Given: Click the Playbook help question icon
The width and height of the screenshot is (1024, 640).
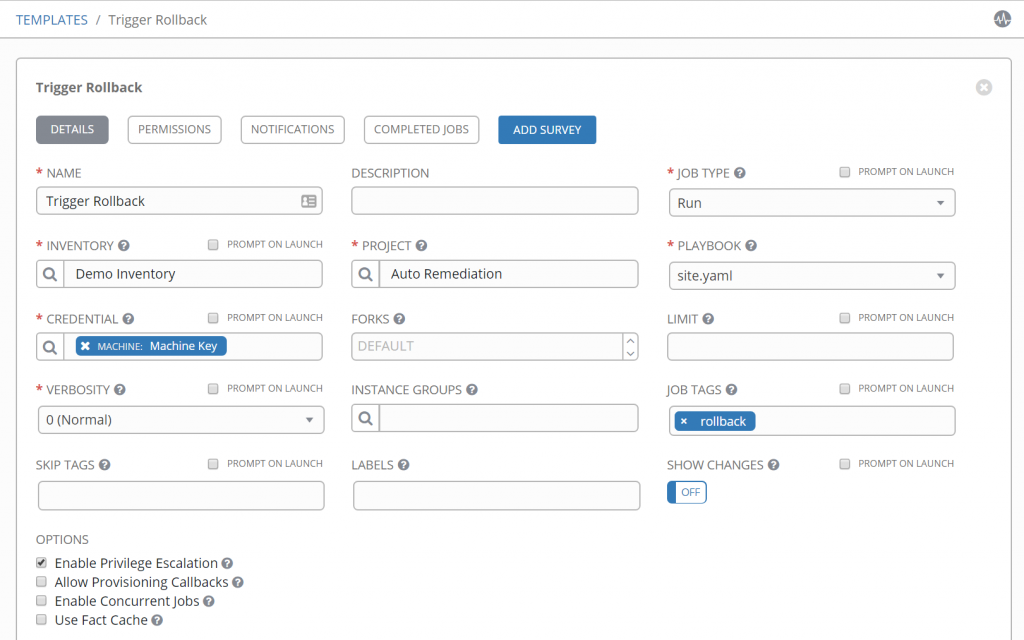Looking at the screenshot, I should coord(750,246).
